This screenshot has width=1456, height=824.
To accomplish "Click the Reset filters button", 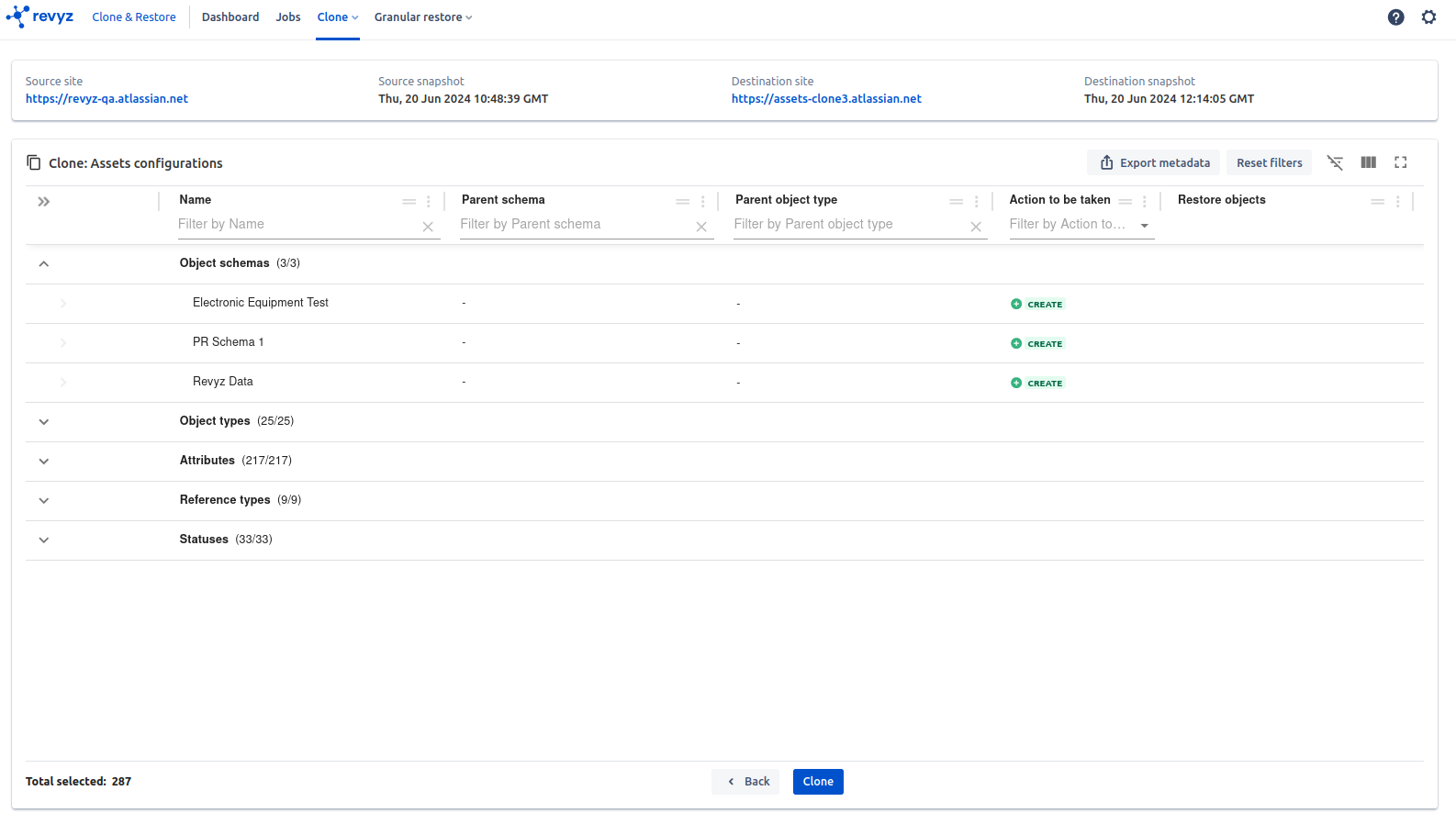I will 1269,162.
